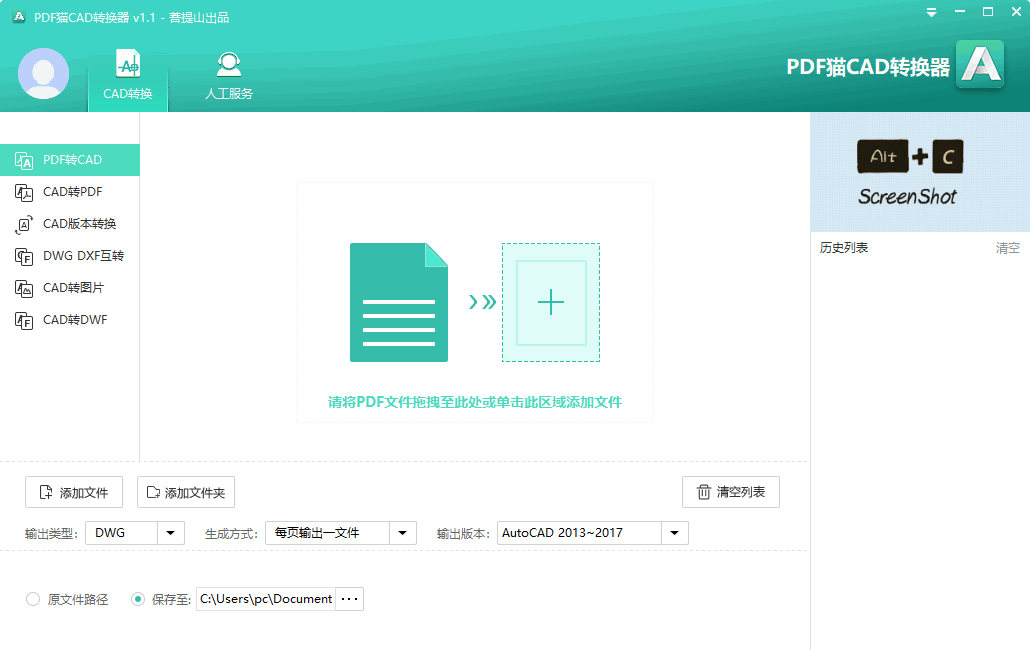Open the 人工服务 support tab
Screen dimensions: 1030x650
pyautogui.click(x=229, y=77)
